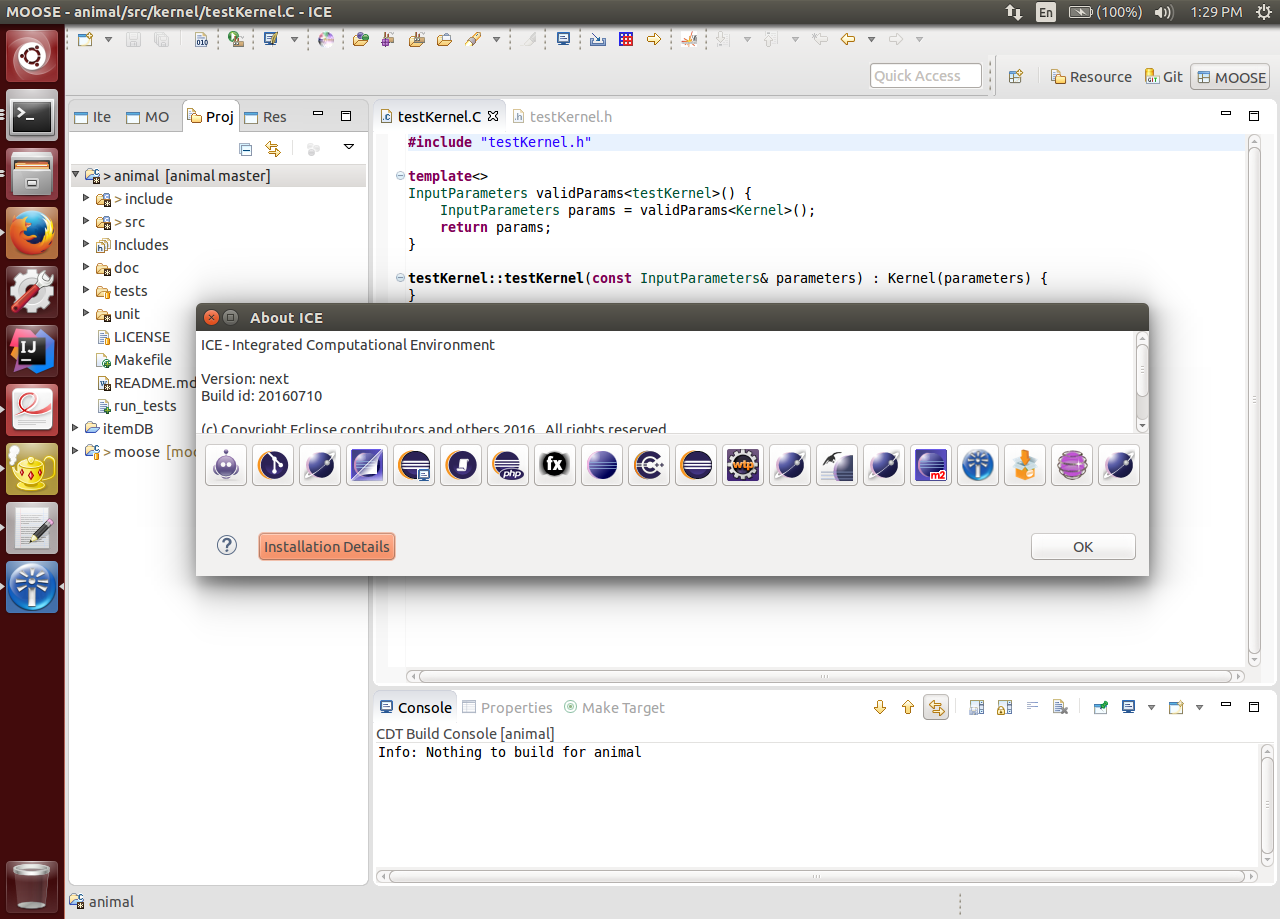Click the Git fork feature icon in About ICE
The width and height of the screenshot is (1280, 919).
(x=273, y=465)
